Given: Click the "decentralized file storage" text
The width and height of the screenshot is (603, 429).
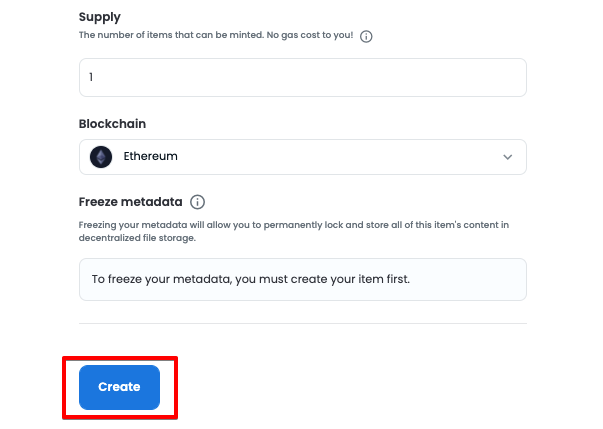Looking at the screenshot, I should 139,239.
